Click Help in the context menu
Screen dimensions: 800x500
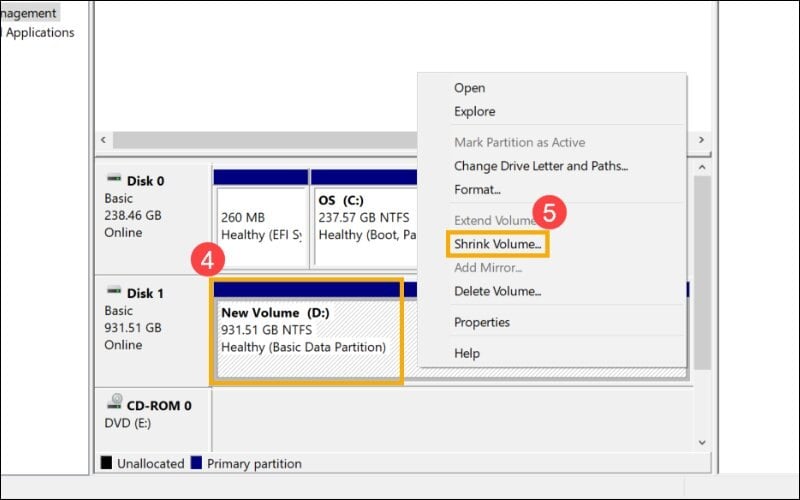(466, 353)
